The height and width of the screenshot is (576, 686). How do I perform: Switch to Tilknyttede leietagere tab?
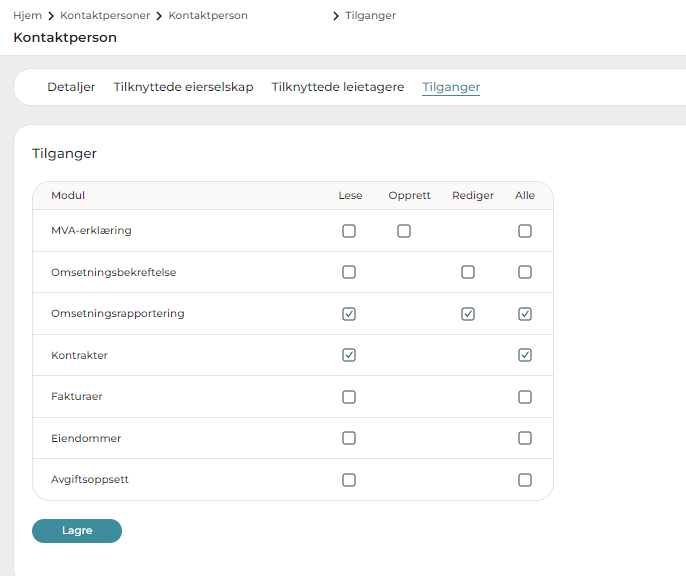338,87
